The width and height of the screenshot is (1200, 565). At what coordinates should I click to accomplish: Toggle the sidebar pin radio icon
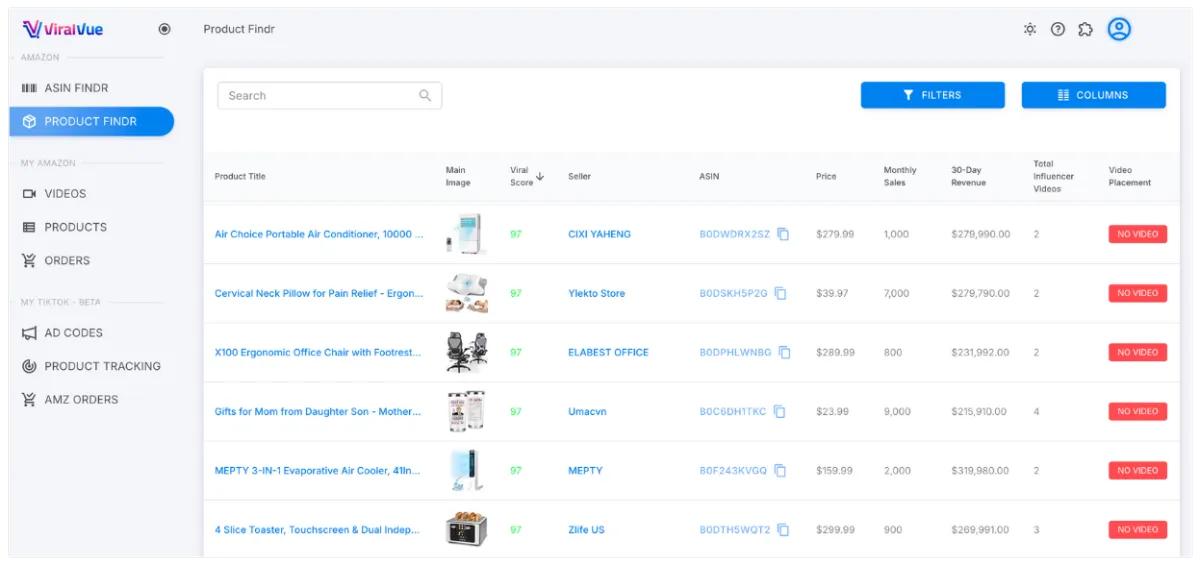165,29
